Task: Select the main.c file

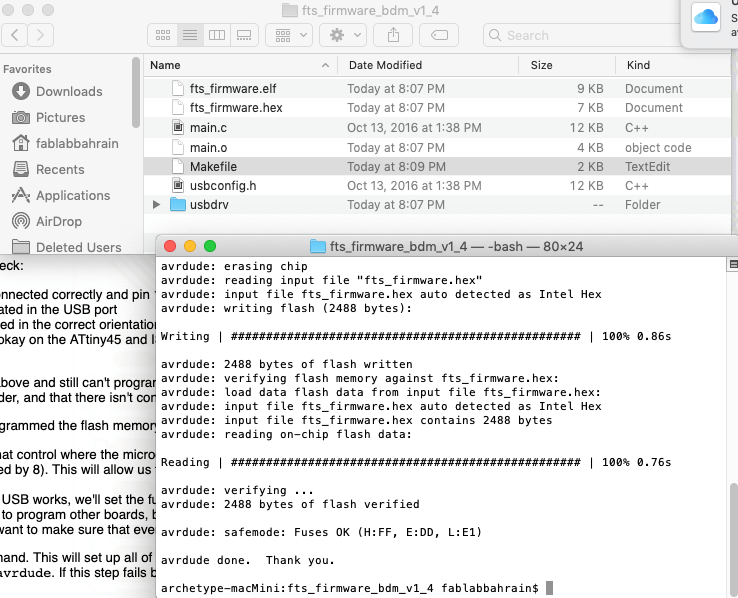Action: point(437,128)
